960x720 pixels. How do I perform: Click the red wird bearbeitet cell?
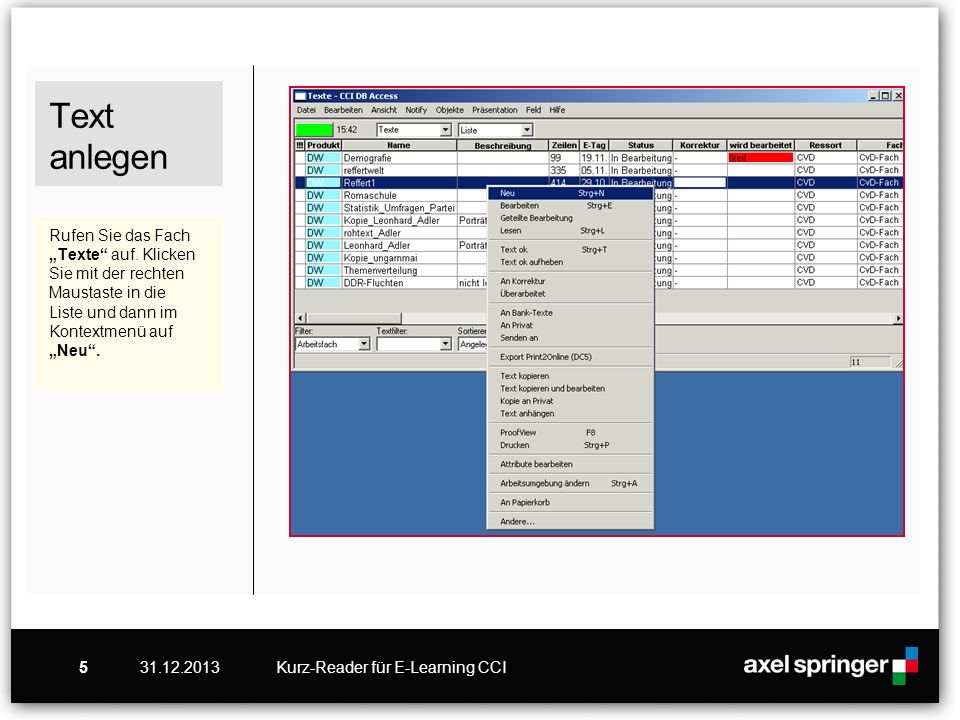click(760, 158)
